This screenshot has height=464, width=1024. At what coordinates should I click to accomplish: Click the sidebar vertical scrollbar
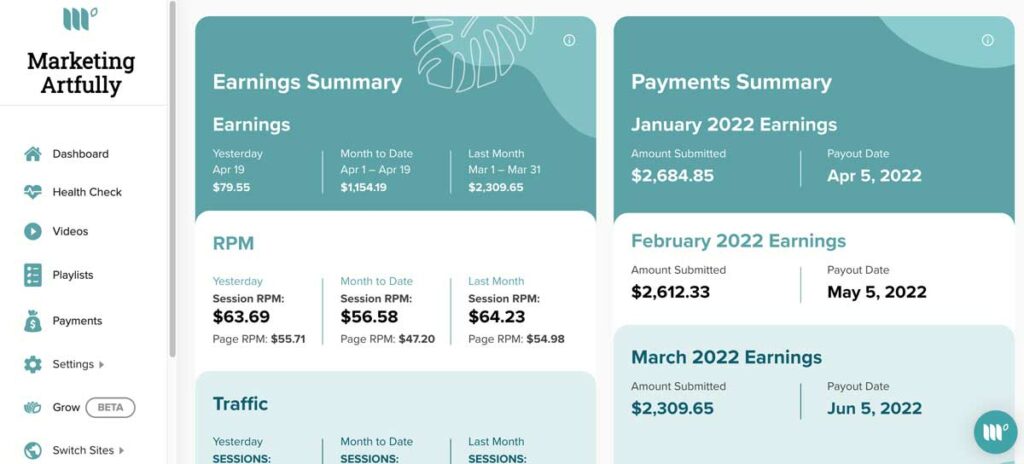tap(172, 178)
